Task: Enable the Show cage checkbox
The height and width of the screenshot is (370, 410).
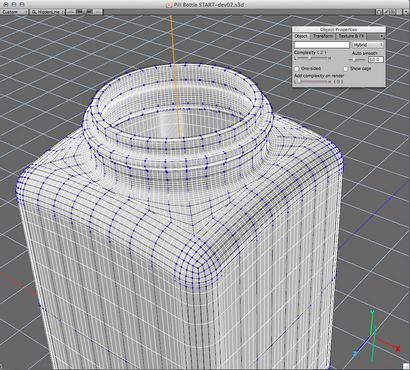Action: (346, 69)
